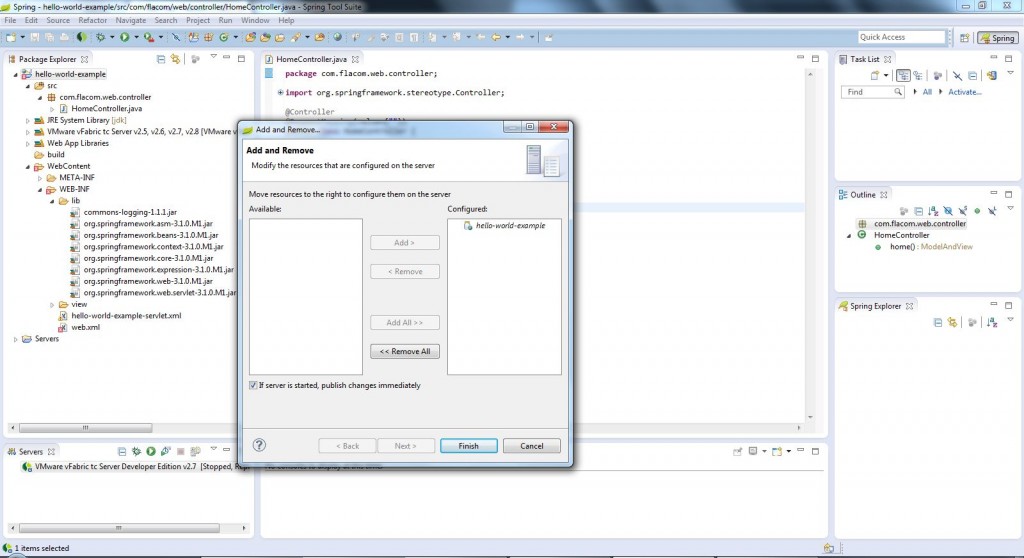The image size is (1024, 558).
Task: Click the Debug bug icon in main toolbar
Action: pos(101,37)
